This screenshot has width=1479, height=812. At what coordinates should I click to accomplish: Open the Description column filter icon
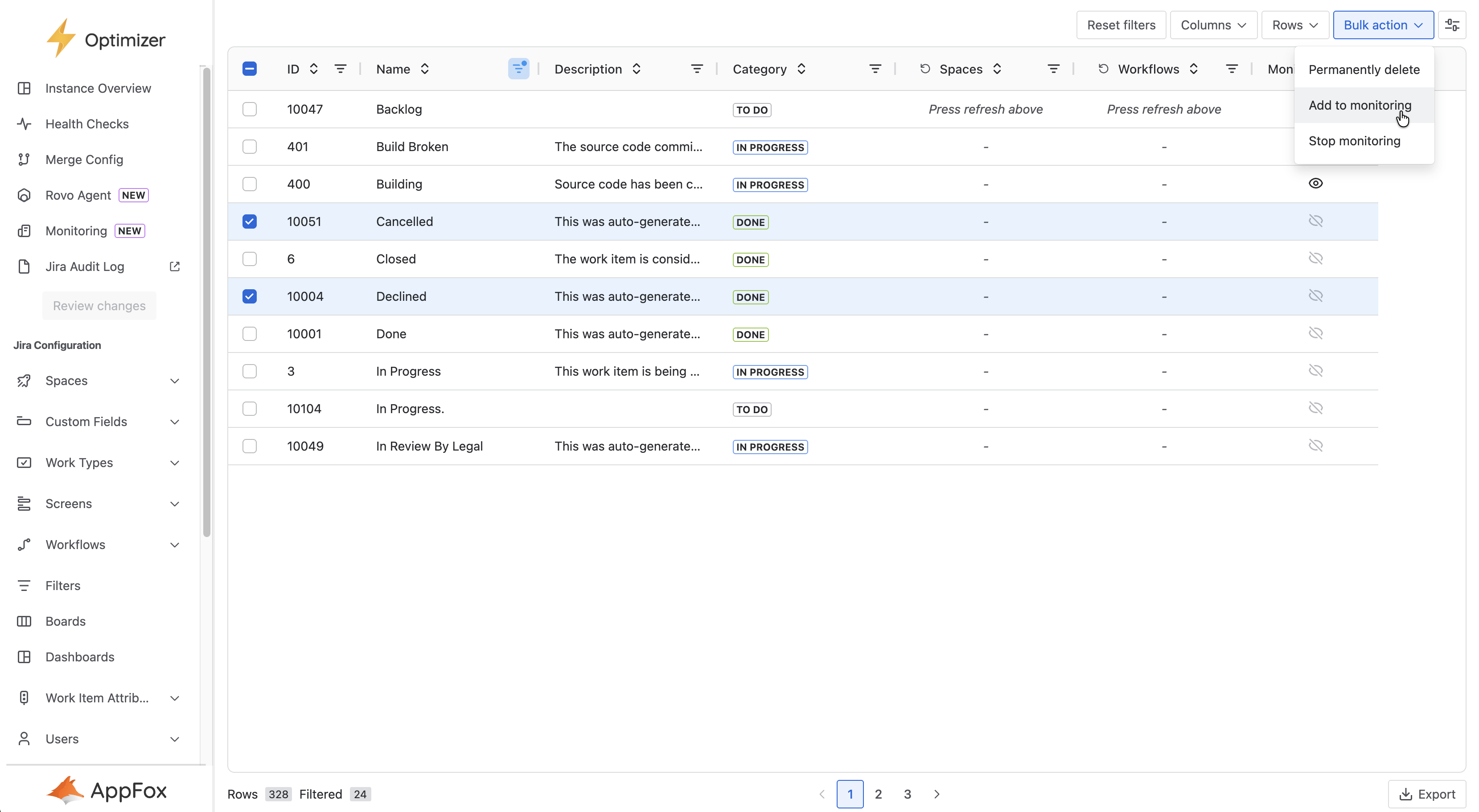pyautogui.click(x=697, y=69)
